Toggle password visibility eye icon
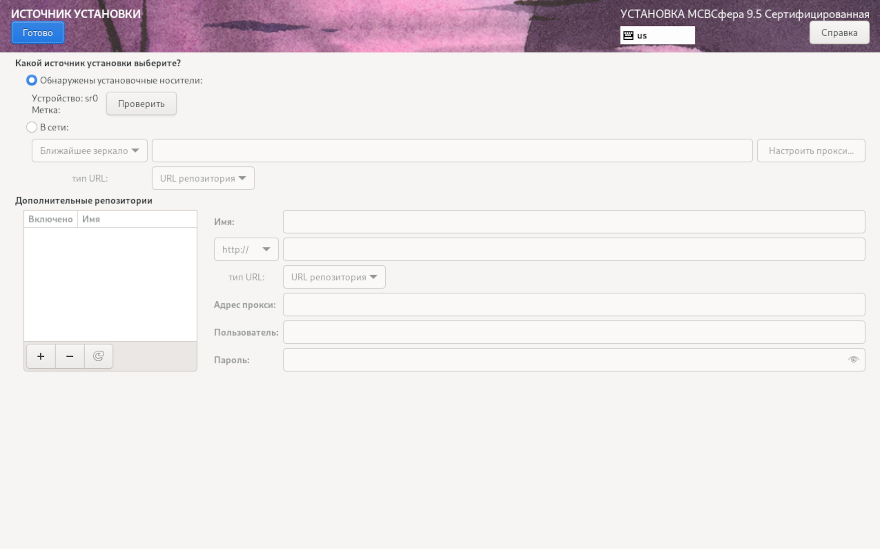The height and width of the screenshot is (549, 880). point(853,360)
